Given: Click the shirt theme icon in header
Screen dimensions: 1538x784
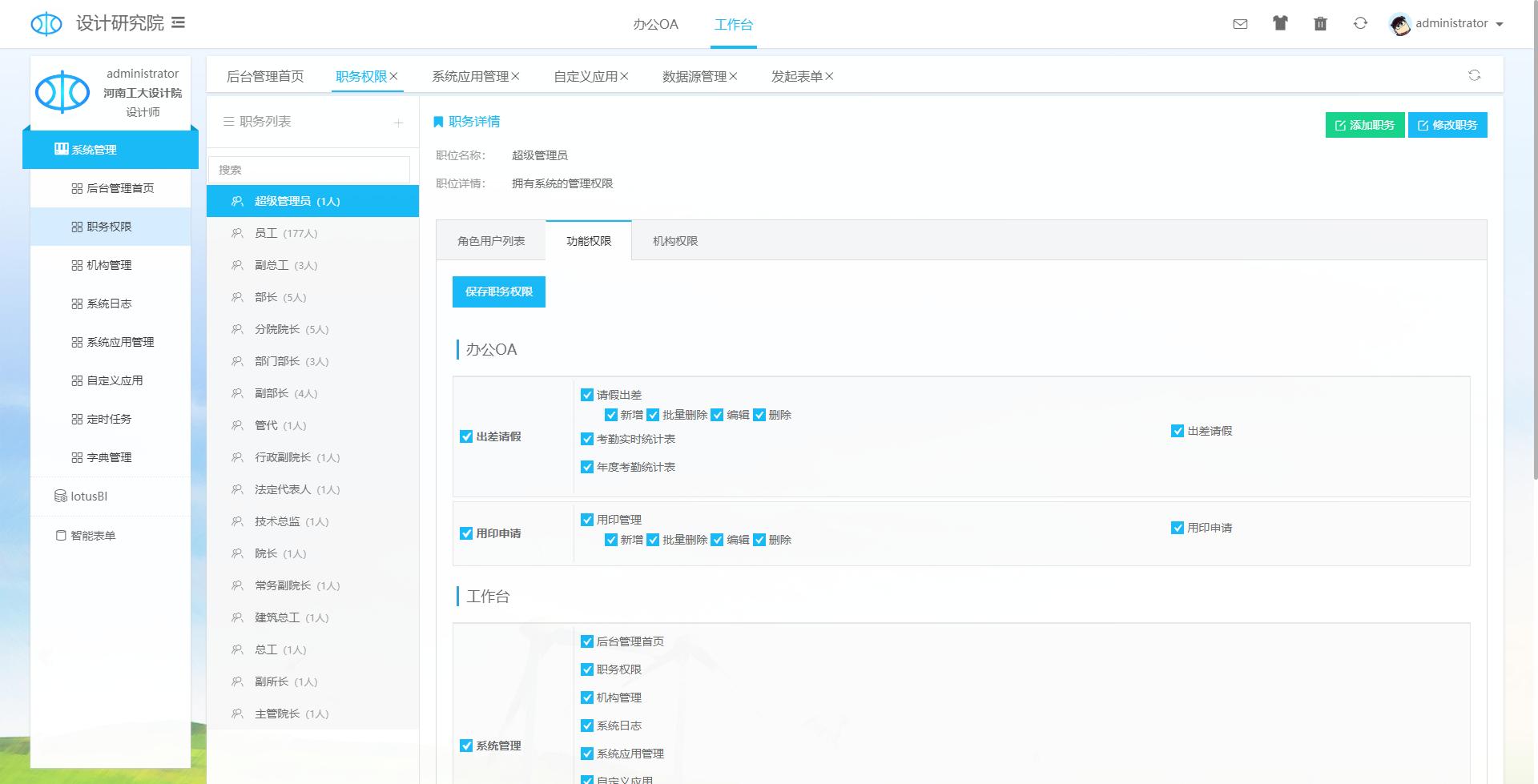Looking at the screenshot, I should click(x=1280, y=23).
